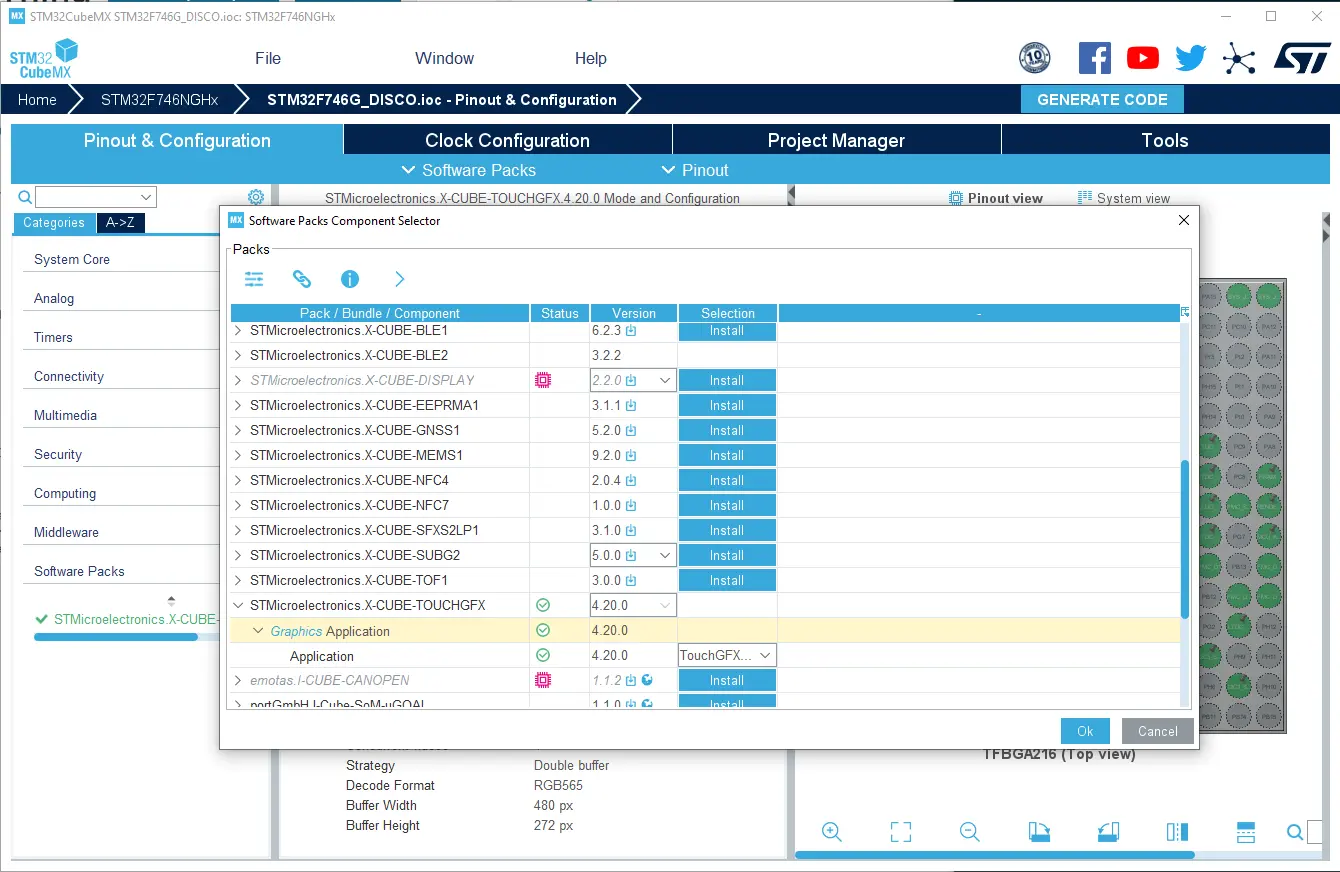Screen dimensions: 1340x872
Task: Collapse the STMicroelectronics.X-CUBE-TOUCHGFX tree row
Action: click(x=238, y=605)
